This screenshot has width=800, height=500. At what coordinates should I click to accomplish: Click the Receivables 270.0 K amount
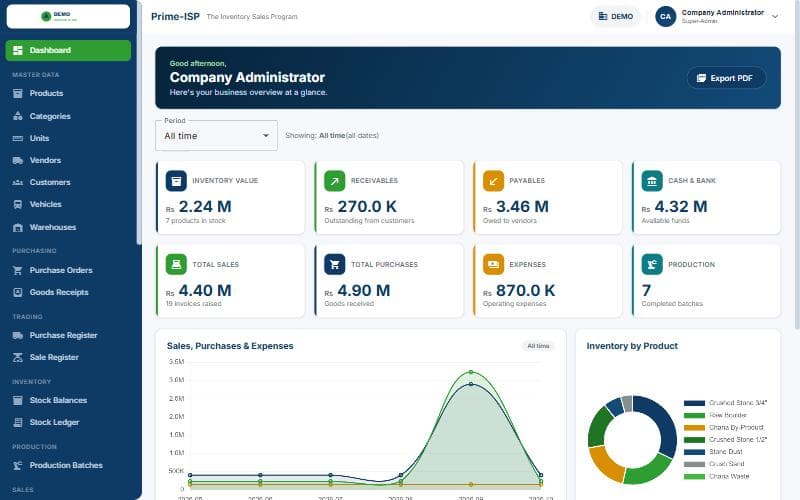pyautogui.click(x=367, y=207)
